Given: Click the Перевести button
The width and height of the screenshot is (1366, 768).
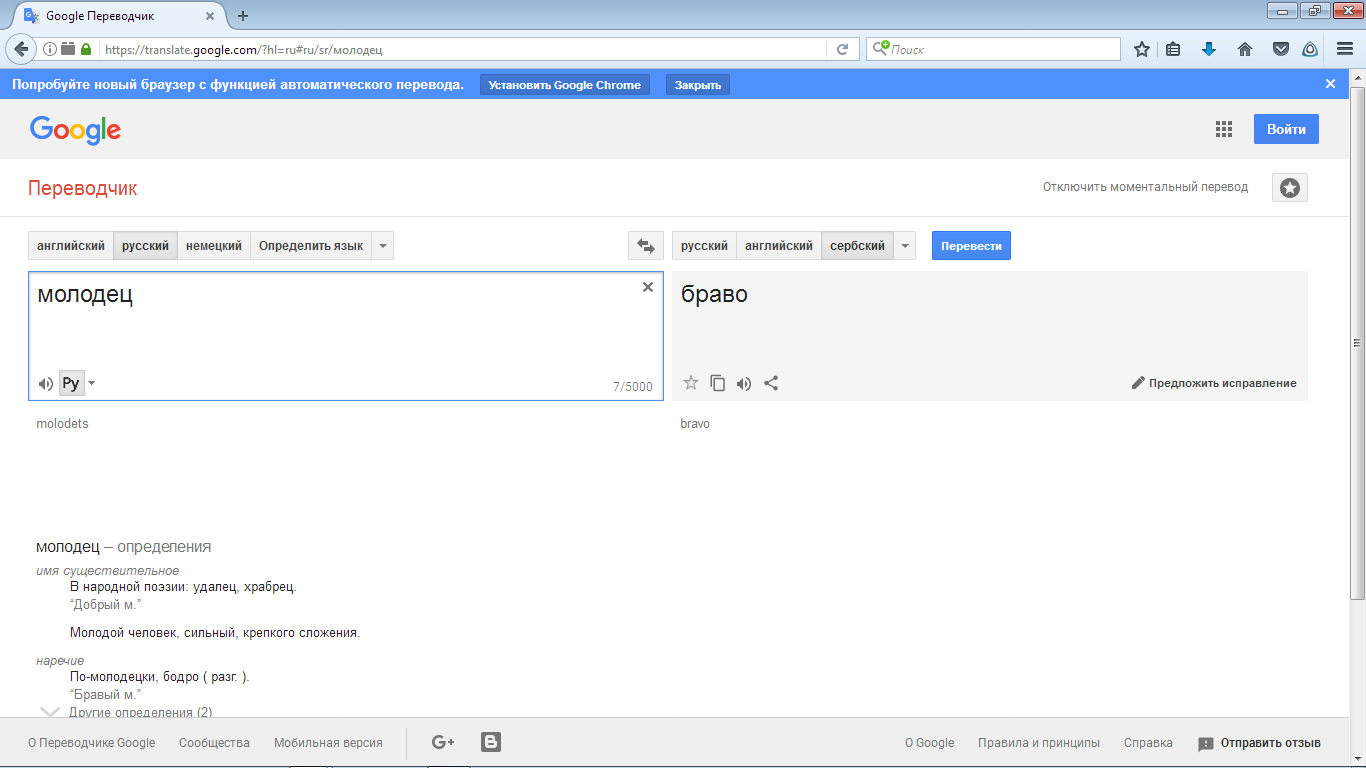Looking at the screenshot, I should click(971, 246).
